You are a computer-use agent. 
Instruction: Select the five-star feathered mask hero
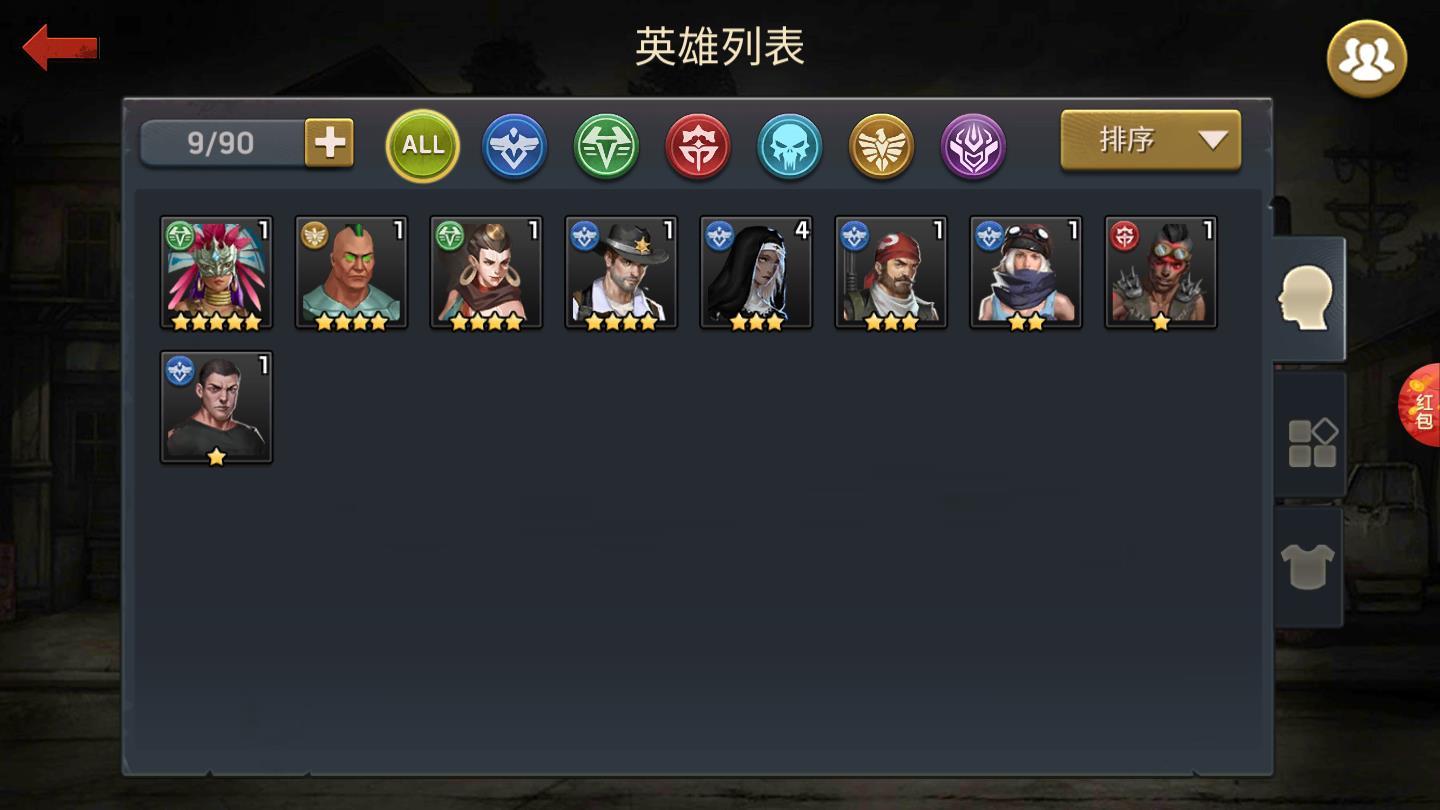(x=217, y=272)
